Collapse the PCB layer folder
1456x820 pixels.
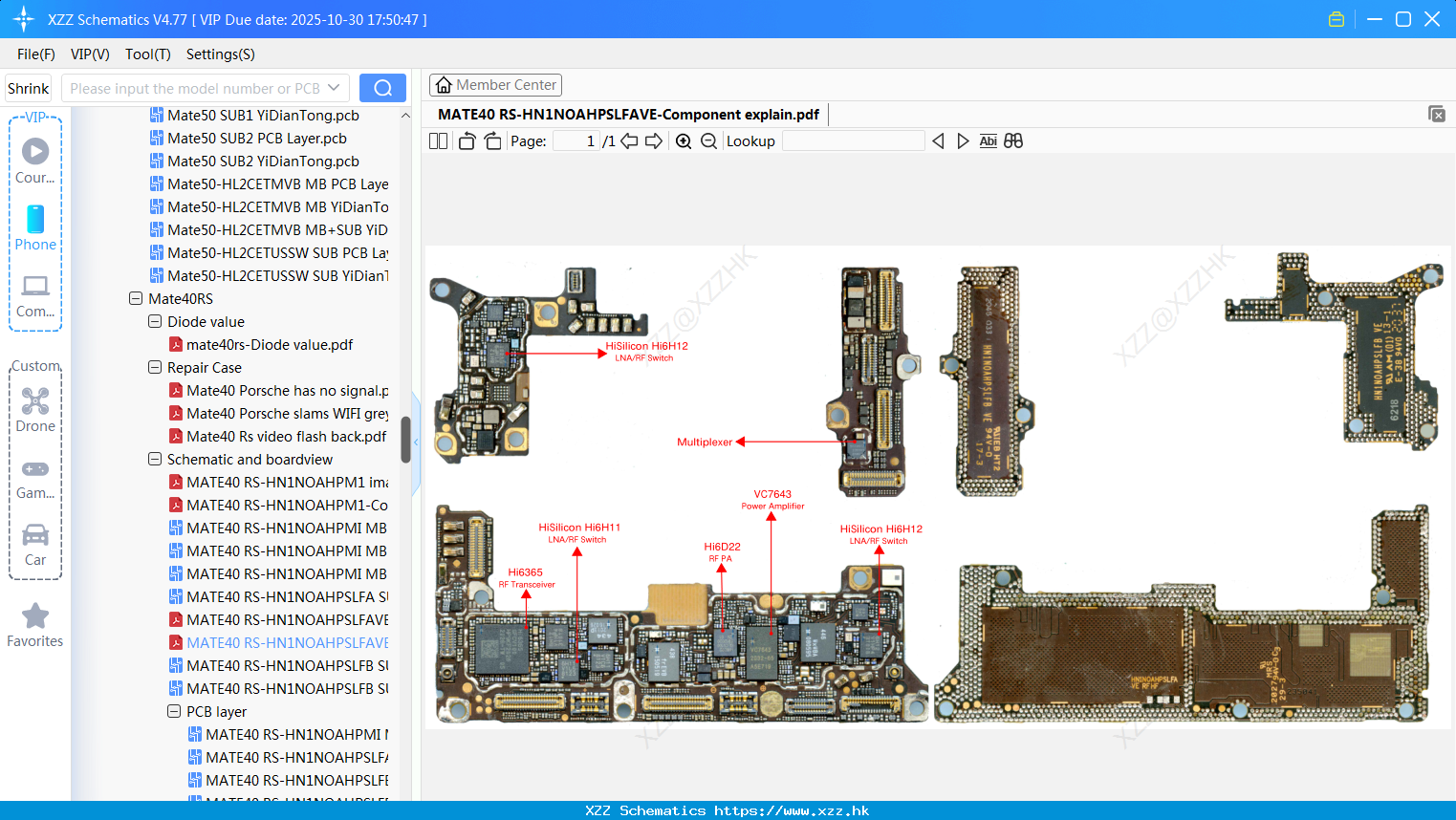pyautogui.click(x=174, y=712)
